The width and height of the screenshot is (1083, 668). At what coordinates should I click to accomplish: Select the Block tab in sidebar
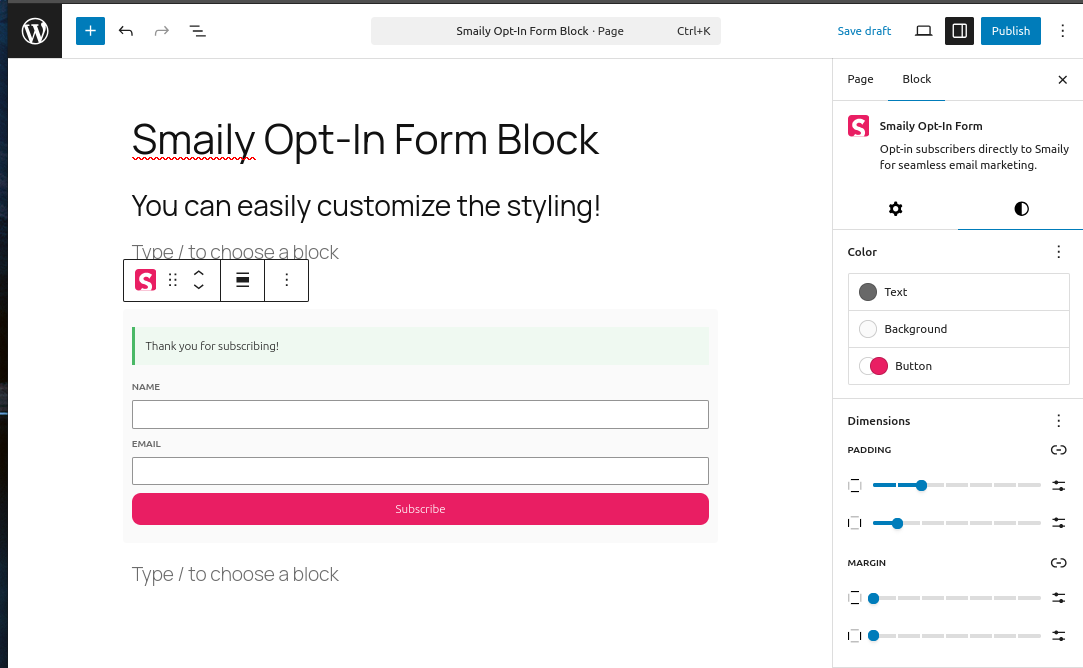pyautogui.click(x=916, y=79)
